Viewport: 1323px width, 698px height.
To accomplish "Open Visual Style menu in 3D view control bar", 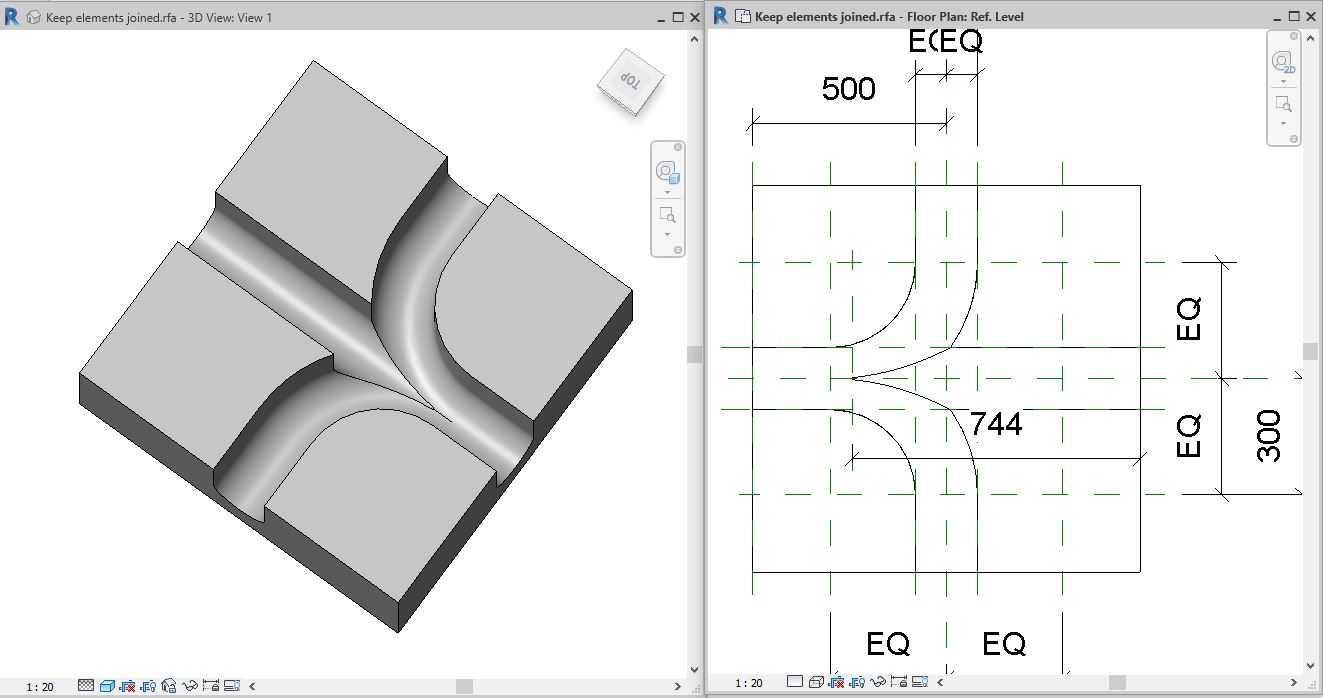I will pyautogui.click(x=107, y=685).
